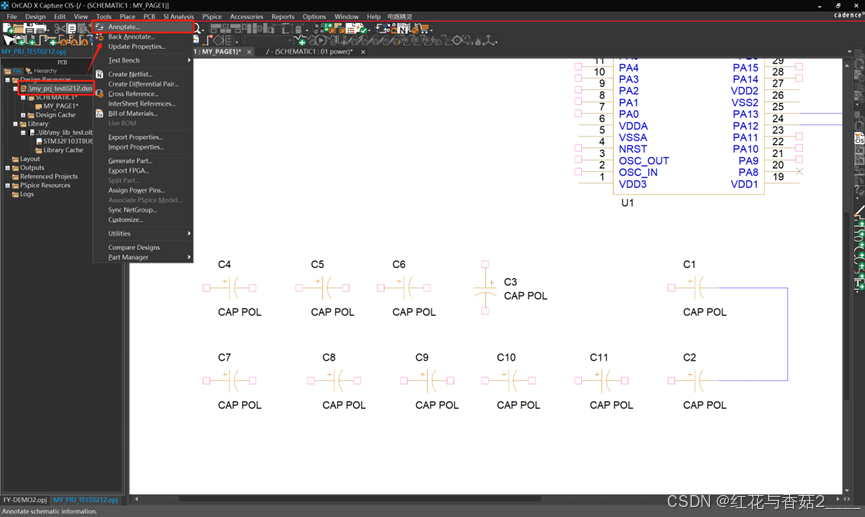Open the PSpice menu

point(212,17)
